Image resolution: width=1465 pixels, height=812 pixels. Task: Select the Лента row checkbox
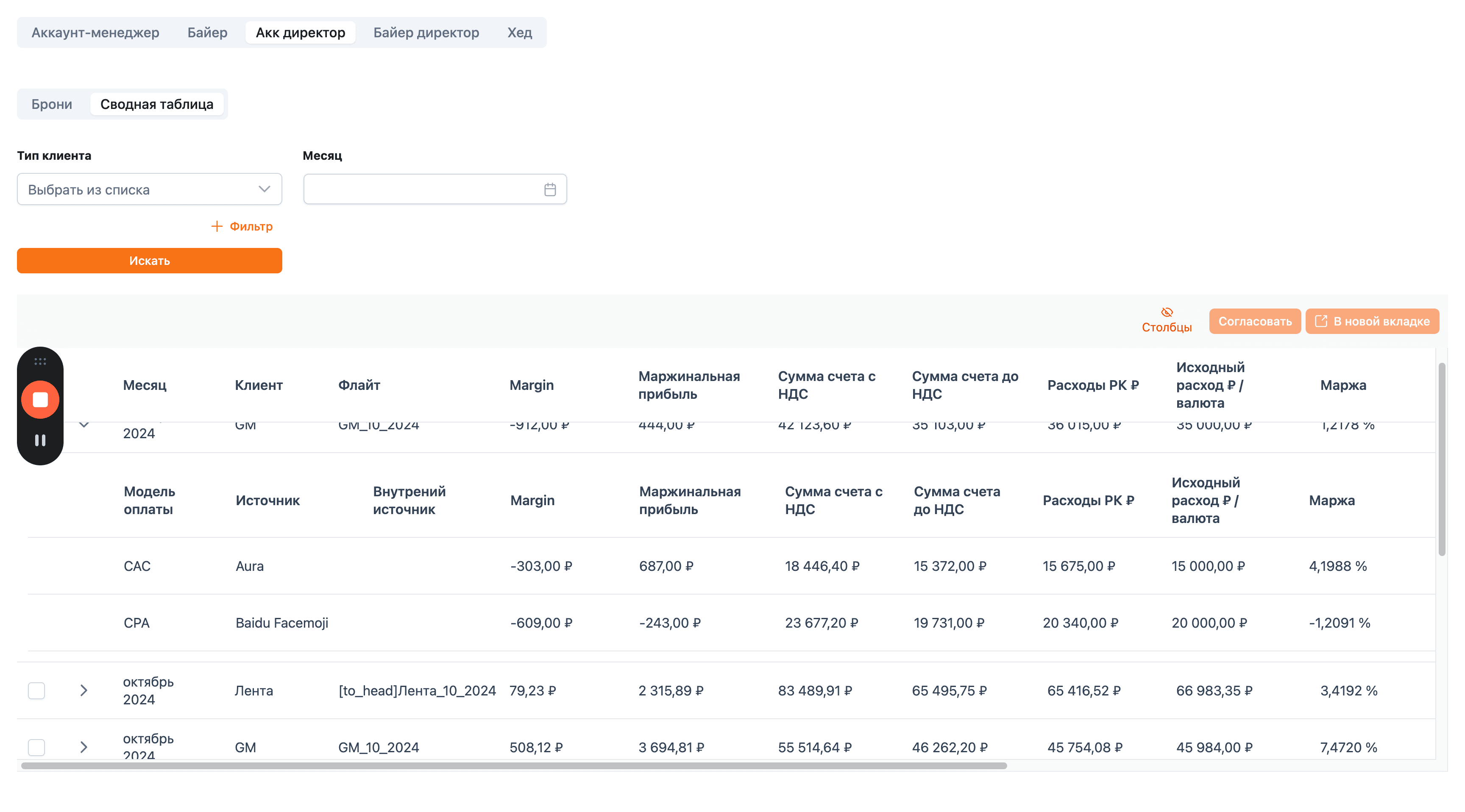[36, 690]
